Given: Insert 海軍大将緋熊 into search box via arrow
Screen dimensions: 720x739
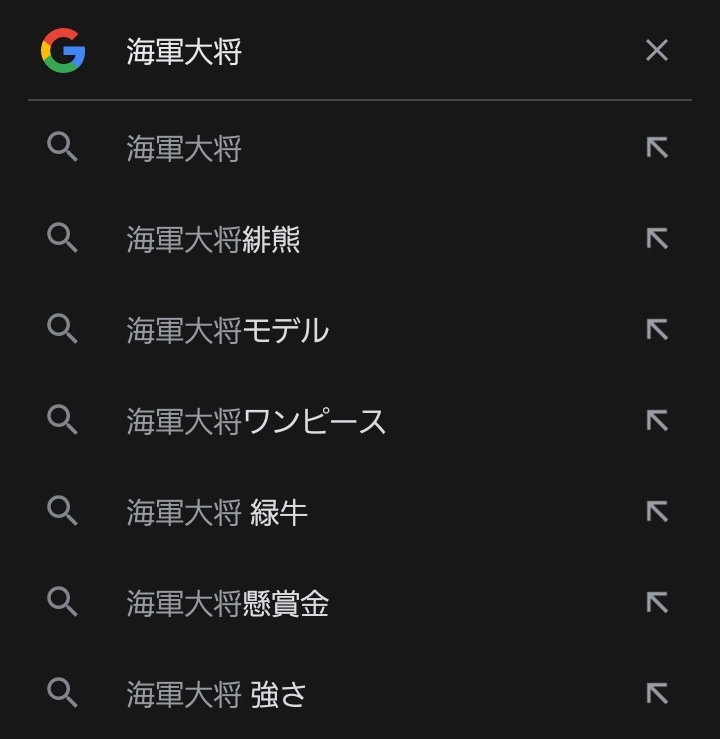Looking at the screenshot, I should click(x=656, y=239).
